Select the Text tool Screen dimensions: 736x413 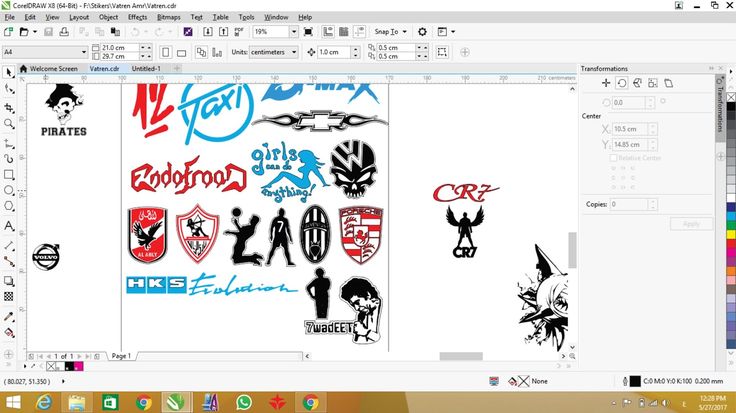8,226
